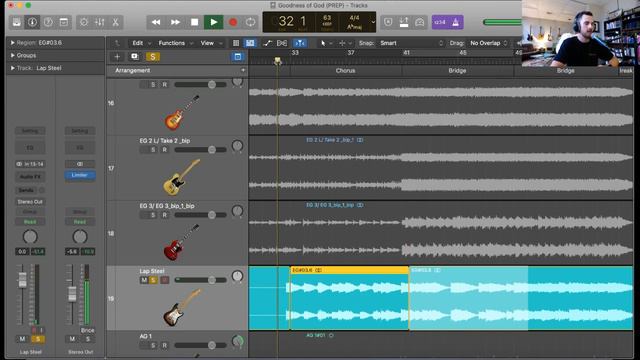
Task: Expand the Groups disclosure triangle
Action: 13,55
